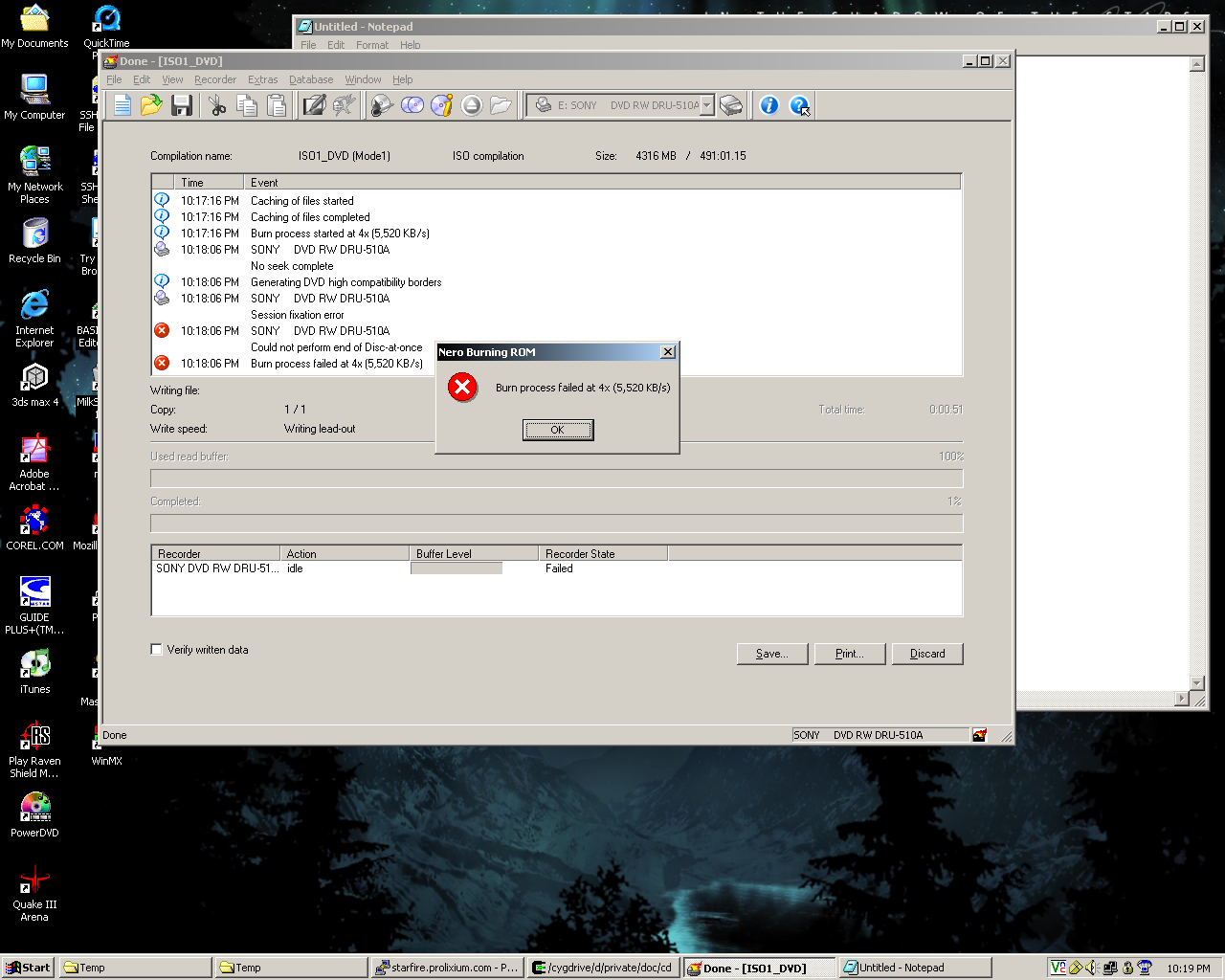Image resolution: width=1225 pixels, height=980 pixels.
Task: Select 'Session fixation error' log line
Action: tap(297, 315)
